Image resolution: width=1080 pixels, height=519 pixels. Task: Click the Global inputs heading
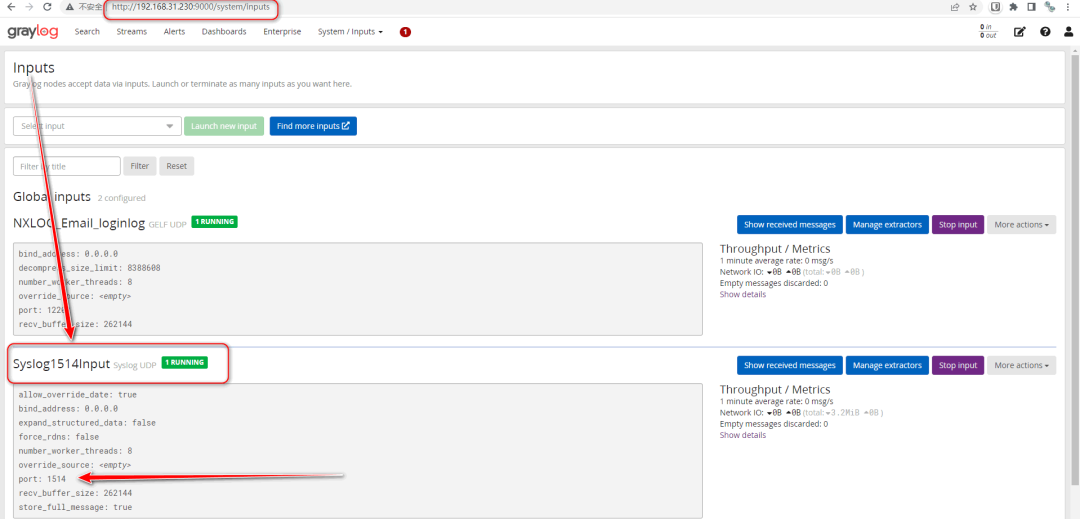pos(52,196)
